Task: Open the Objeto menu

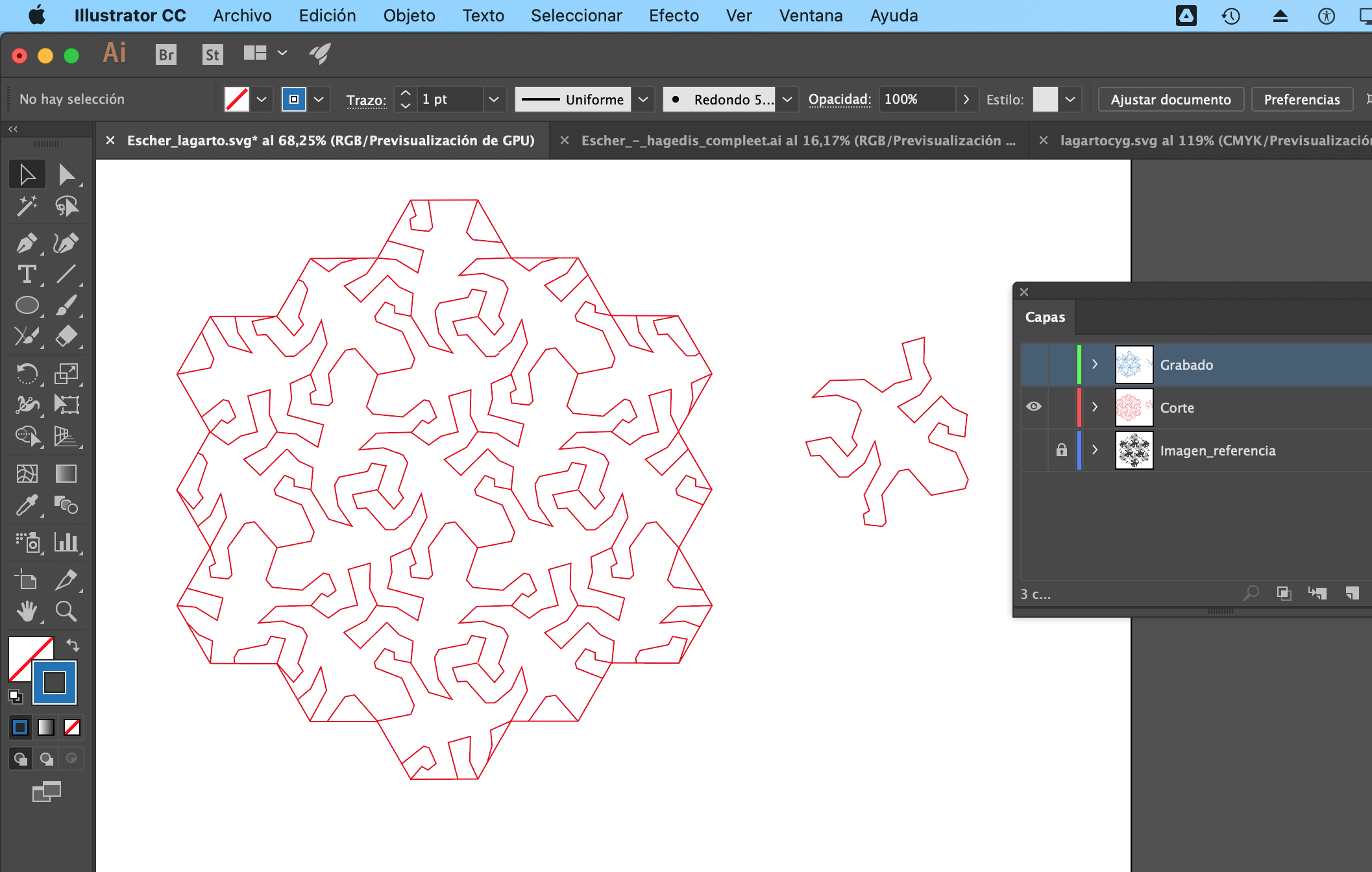Action: 410,16
